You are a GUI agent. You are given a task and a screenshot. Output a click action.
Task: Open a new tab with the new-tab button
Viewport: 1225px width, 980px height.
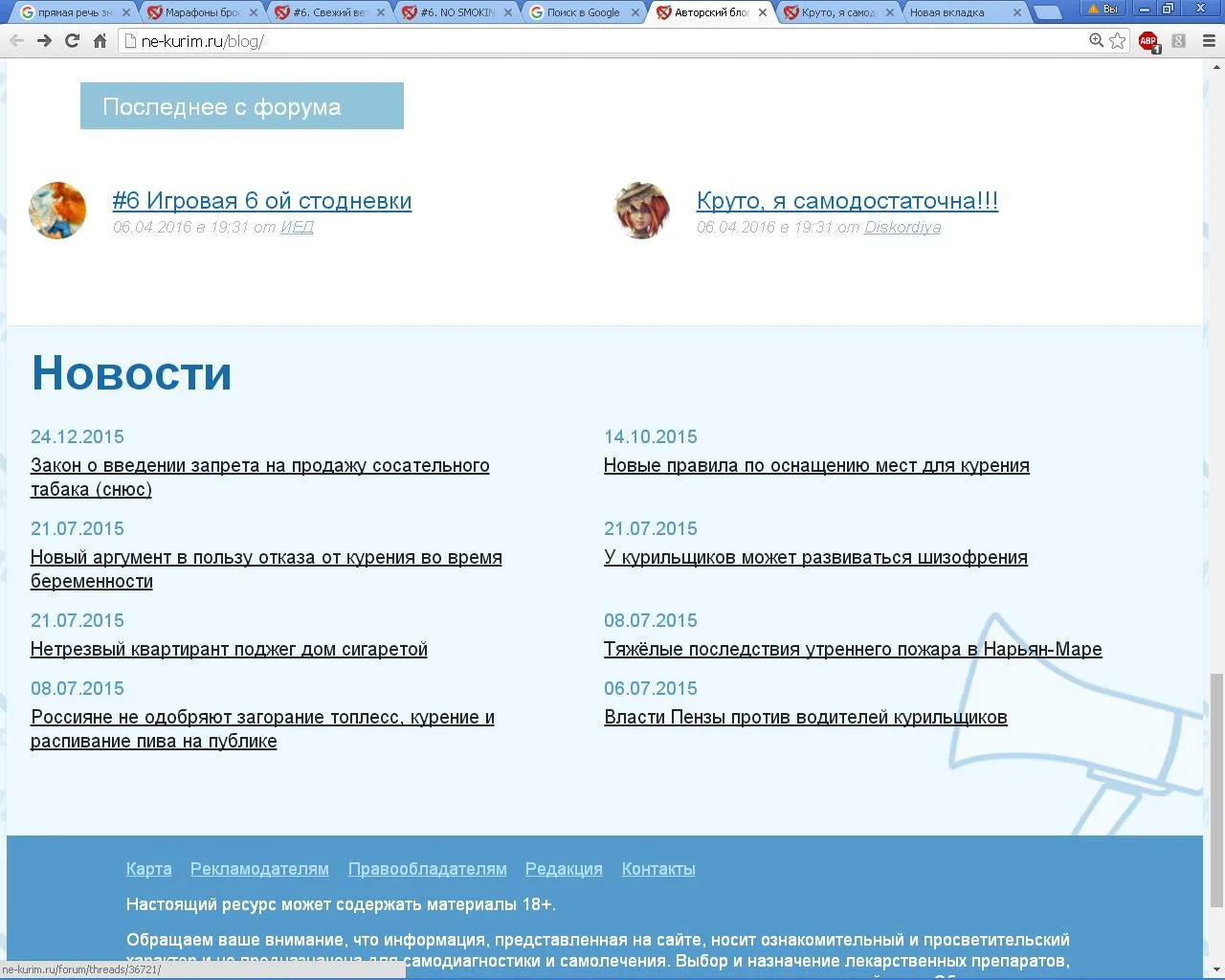1048,12
